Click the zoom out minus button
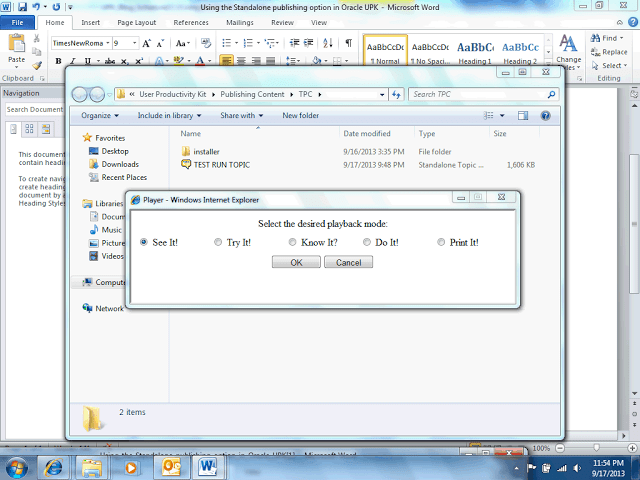The width and height of the screenshot is (640, 480). [560, 448]
